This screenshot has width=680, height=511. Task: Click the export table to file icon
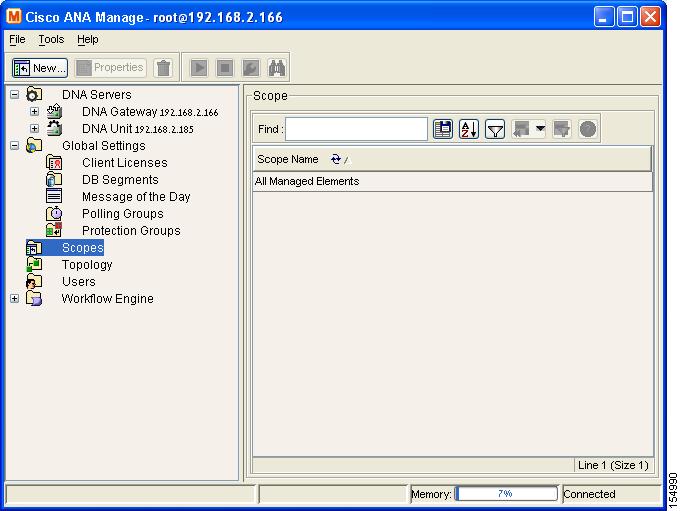coord(443,129)
